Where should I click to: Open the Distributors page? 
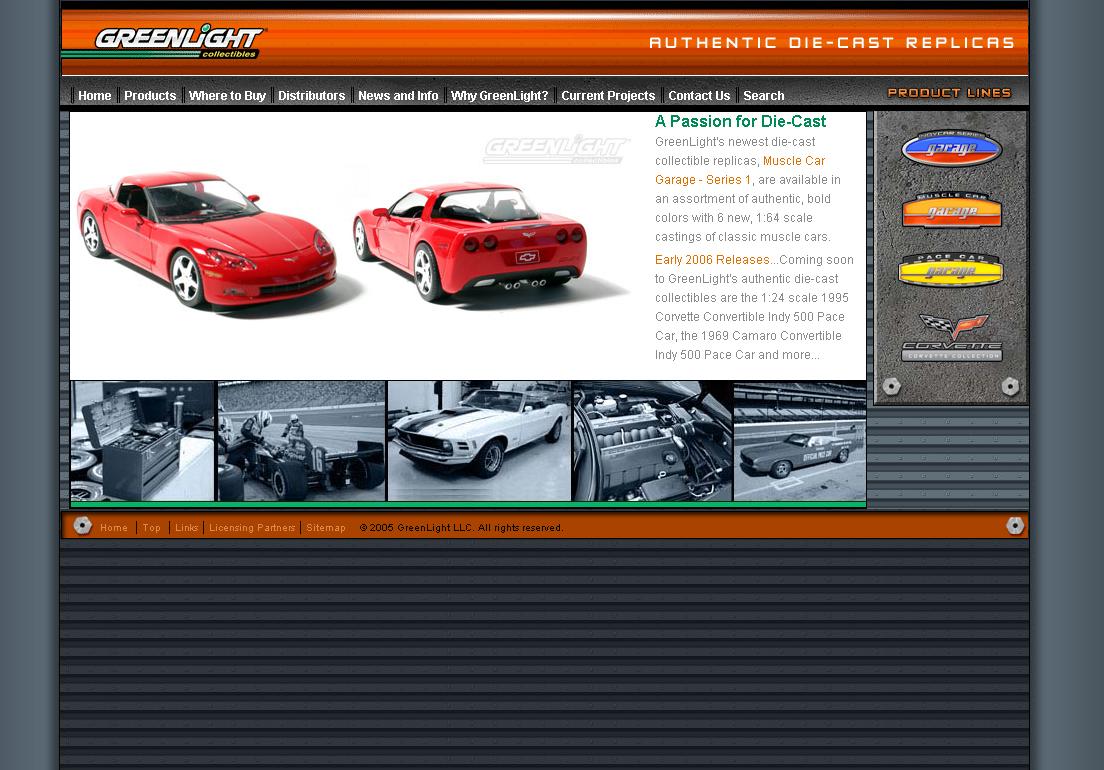coord(311,96)
